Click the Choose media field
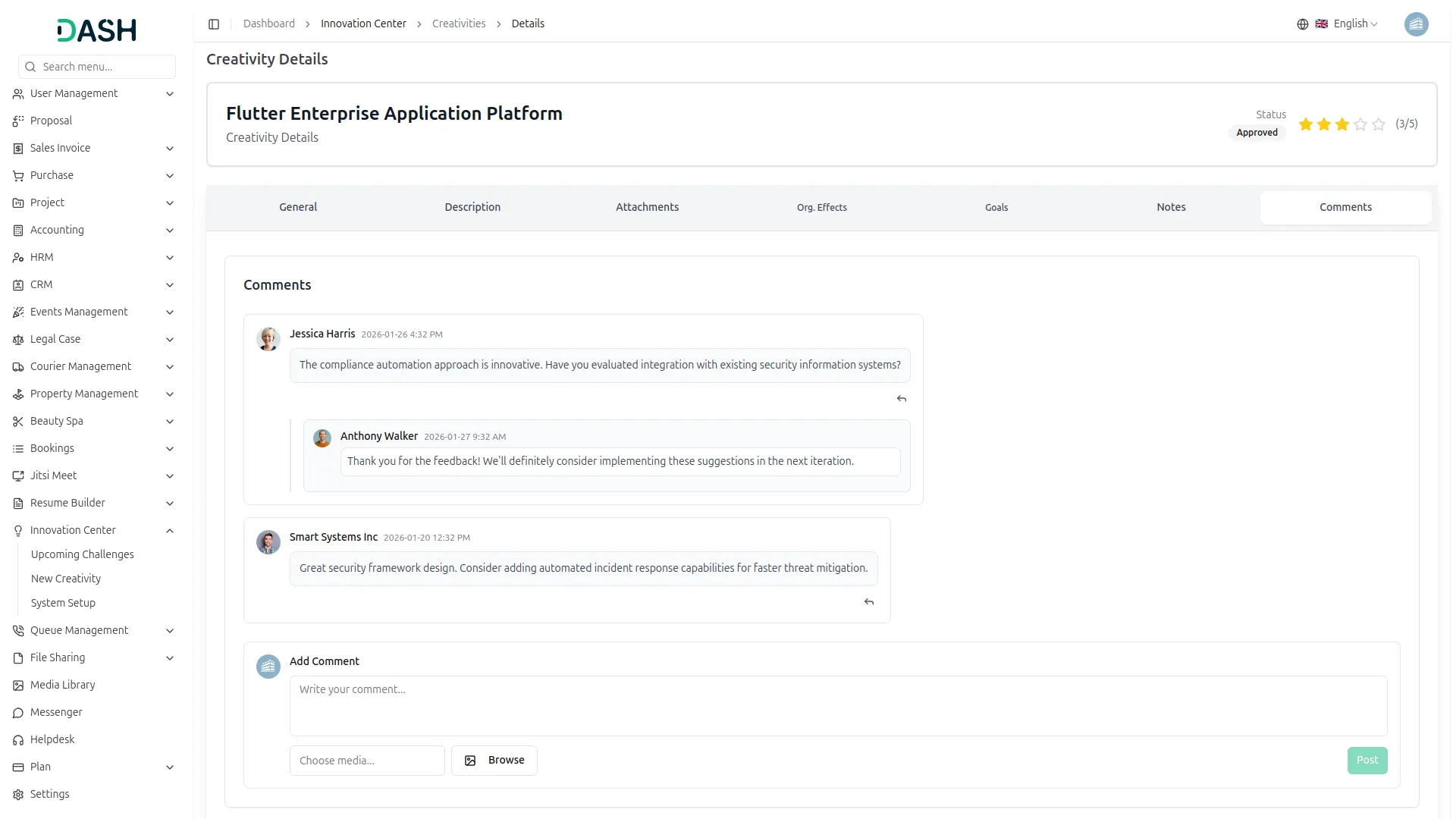 click(x=367, y=761)
